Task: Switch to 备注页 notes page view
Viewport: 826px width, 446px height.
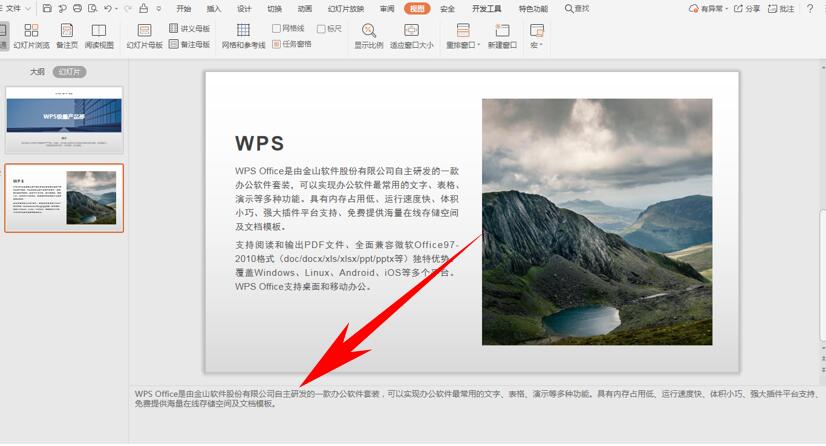Action: click(67, 36)
